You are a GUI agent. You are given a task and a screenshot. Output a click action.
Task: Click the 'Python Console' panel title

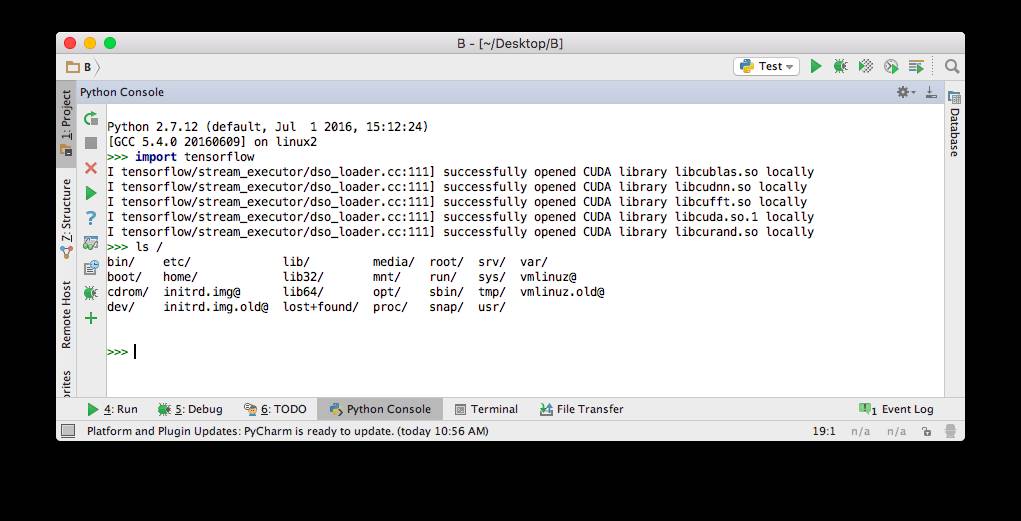[122, 92]
